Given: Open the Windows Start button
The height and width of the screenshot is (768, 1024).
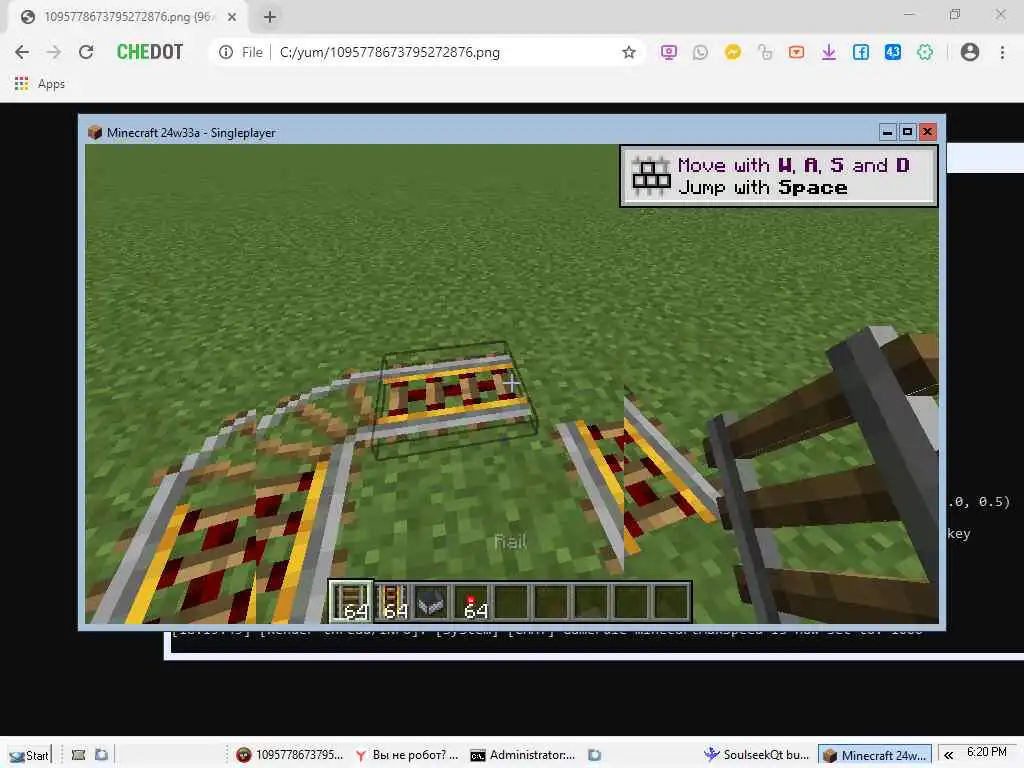Looking at the screenshot, I should pos(29,755).
